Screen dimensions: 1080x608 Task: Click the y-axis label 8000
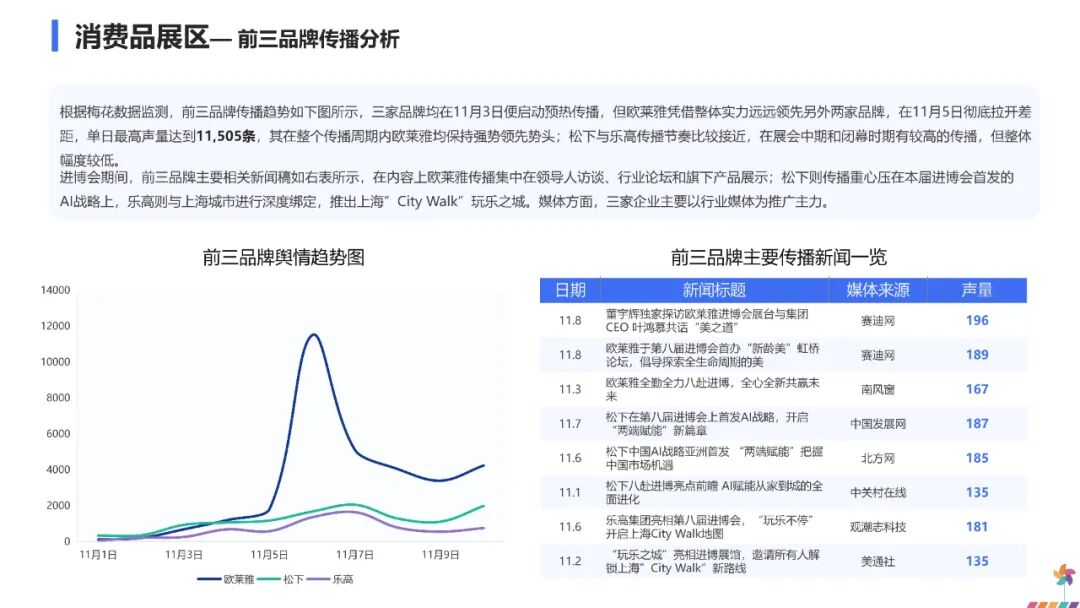click(x=58, y=397)
